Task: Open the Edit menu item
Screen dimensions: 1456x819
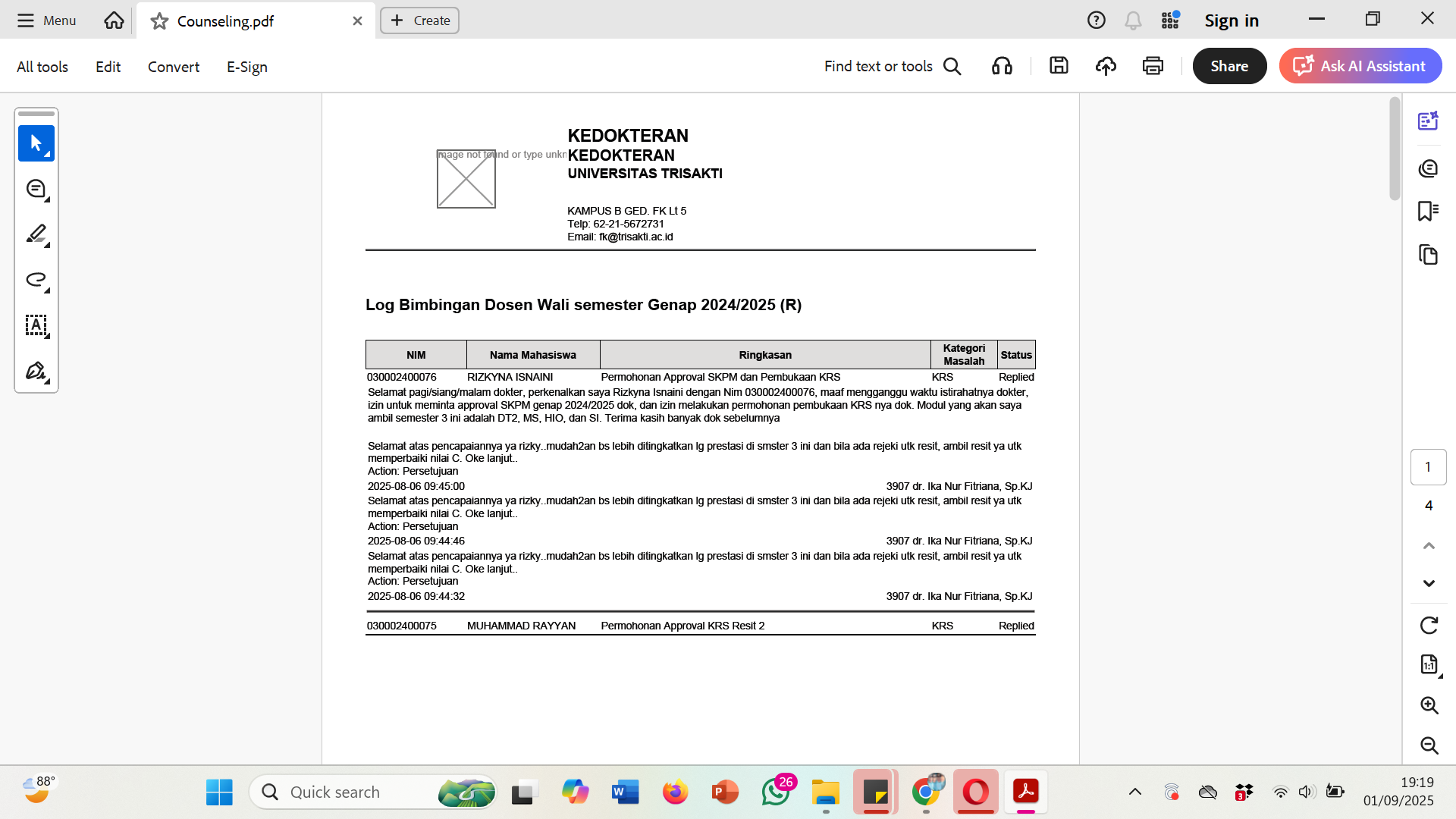Action: pos(108,67)
